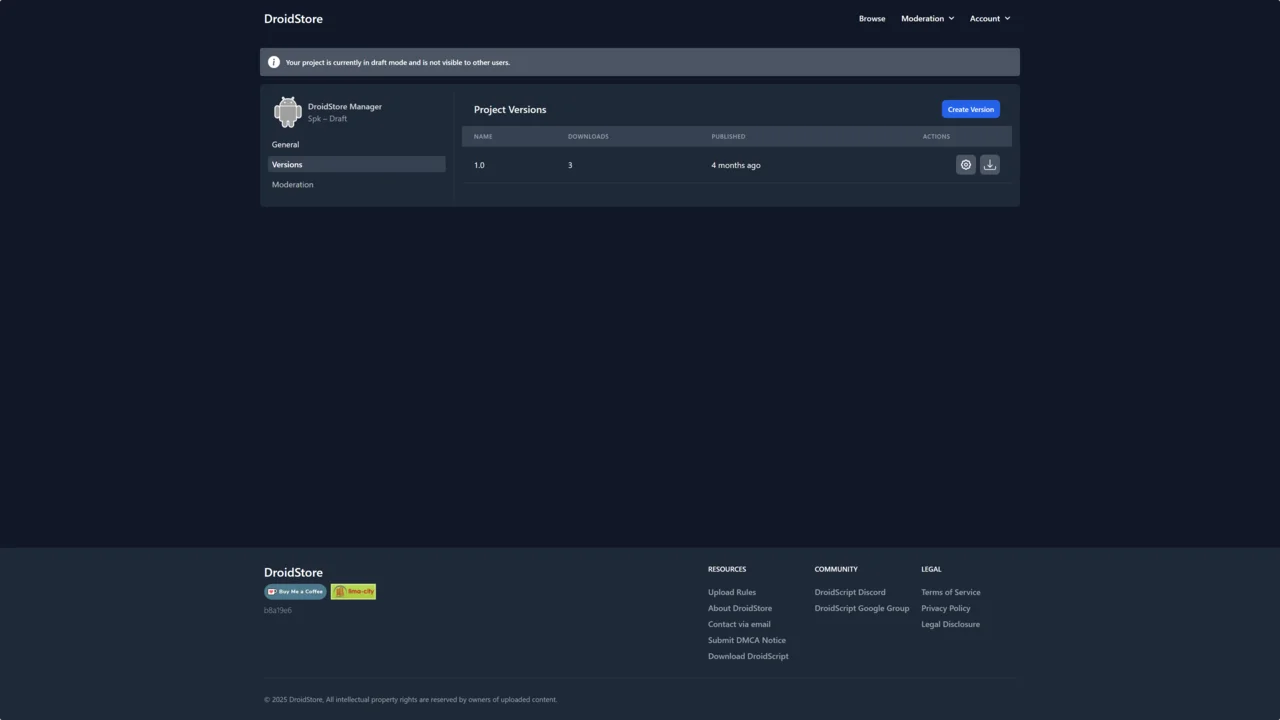Click the Published column header

coord(728,136)
